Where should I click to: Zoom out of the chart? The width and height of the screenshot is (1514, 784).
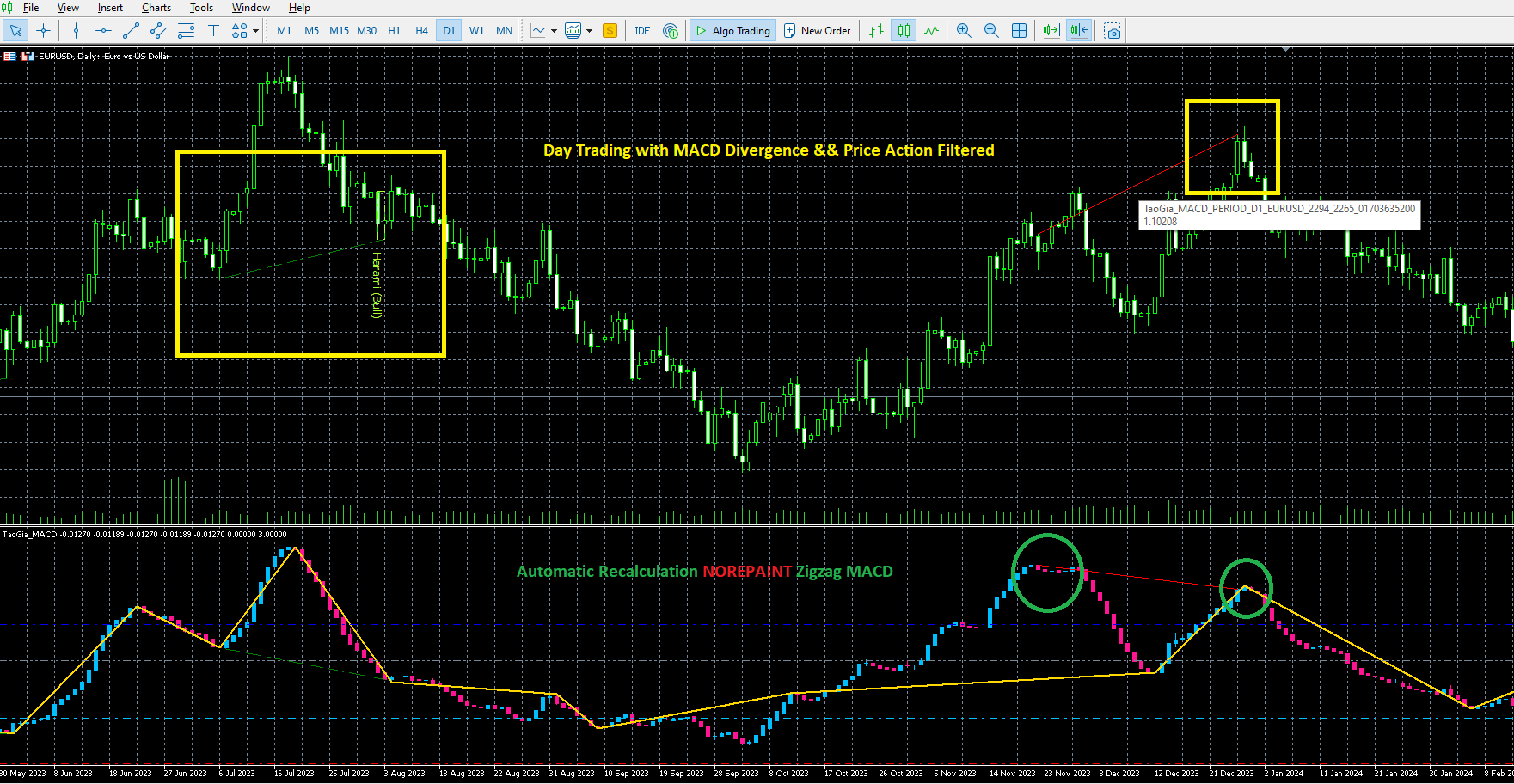[991, 31]
